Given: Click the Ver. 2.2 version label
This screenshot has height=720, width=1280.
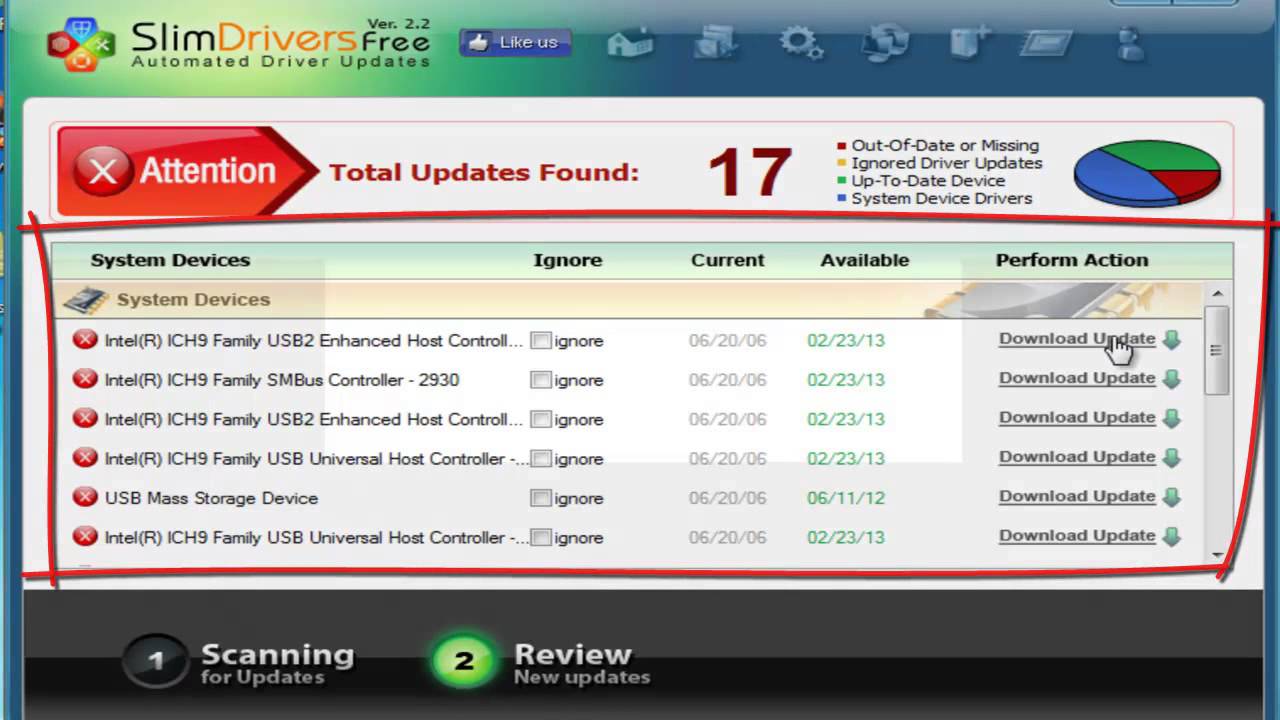Looking at the screenshot, I should pos(398,23).
